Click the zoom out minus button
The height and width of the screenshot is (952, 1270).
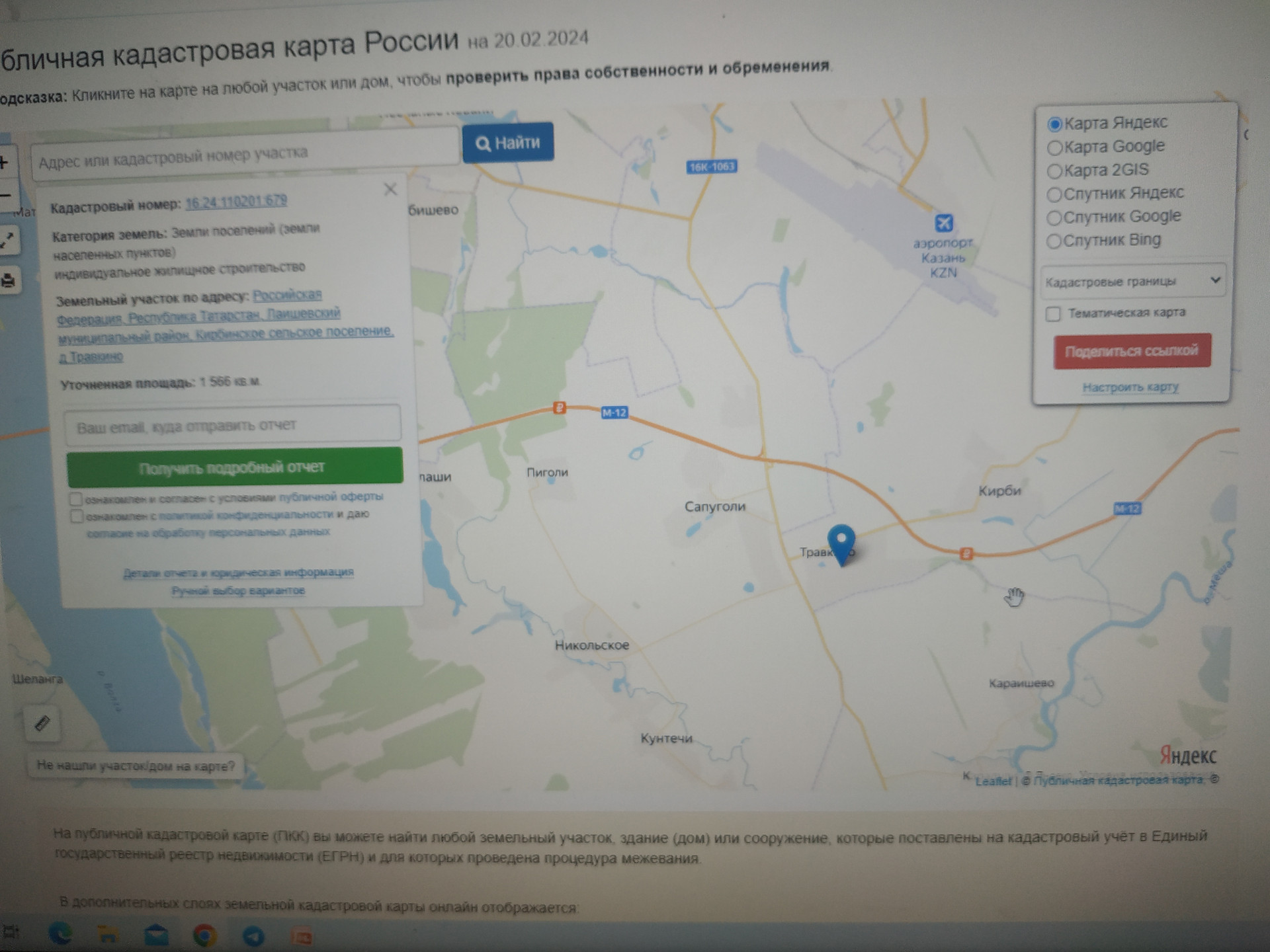(x=5, y=196)
